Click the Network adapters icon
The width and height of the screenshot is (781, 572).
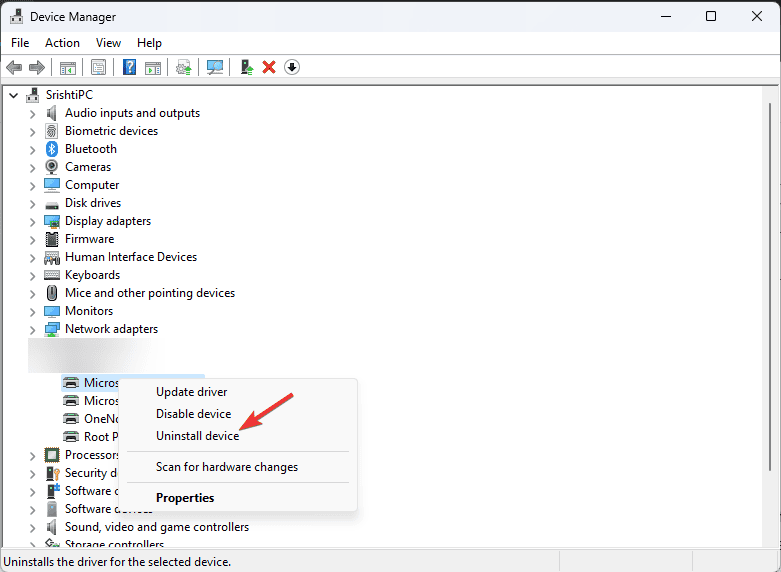click(52, 329)
